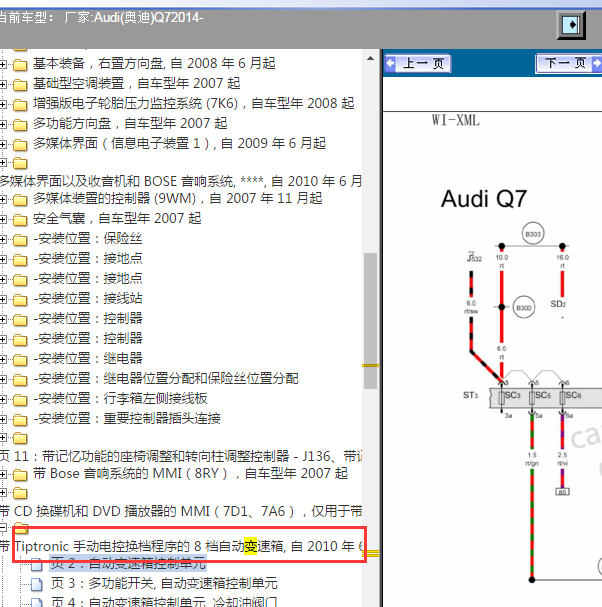
Task: Open 页 2：自动变速箱控制单元 page
Action: click(x=128, y=563)
